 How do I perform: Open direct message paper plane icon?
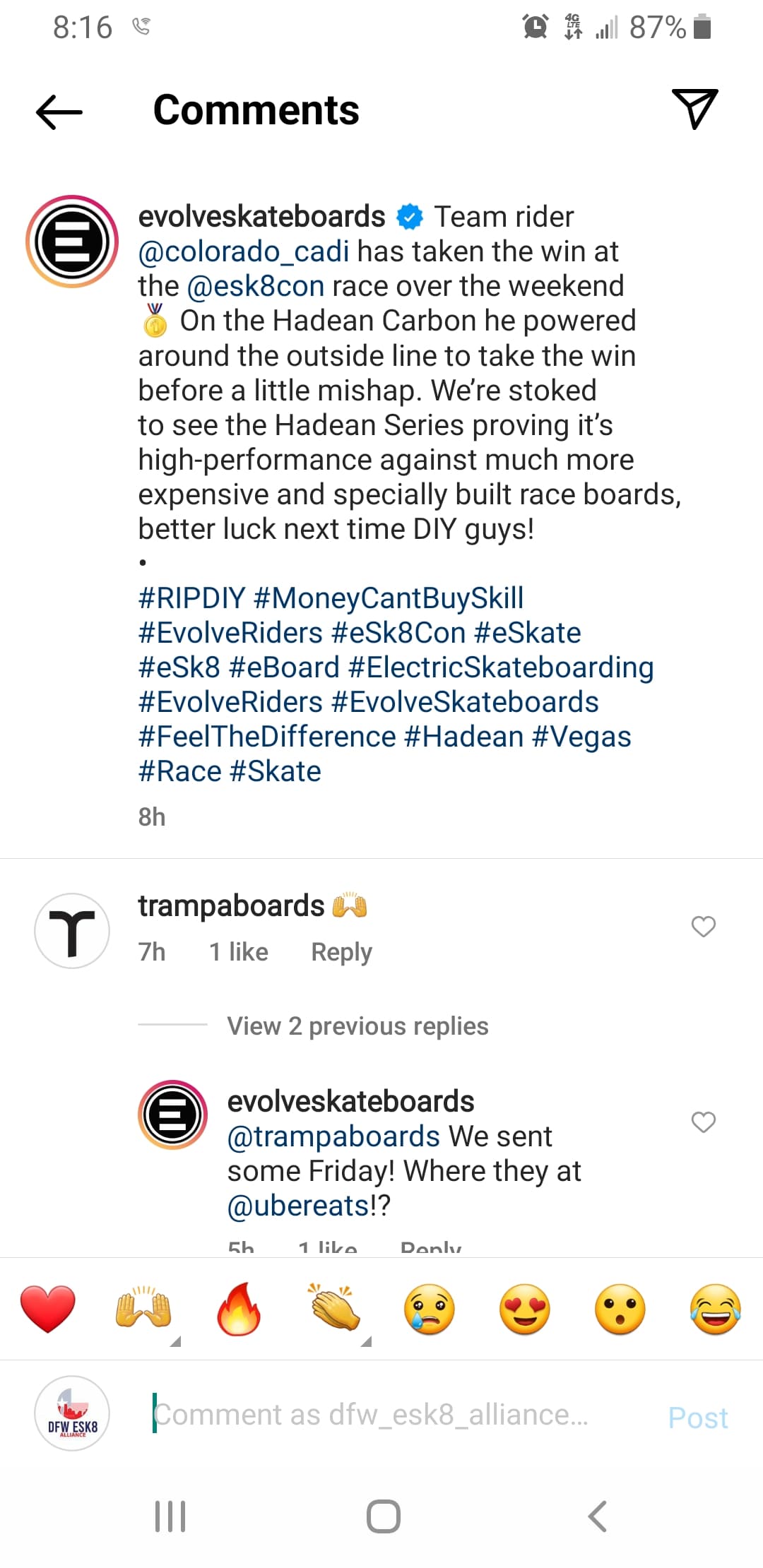pos(694,109)
